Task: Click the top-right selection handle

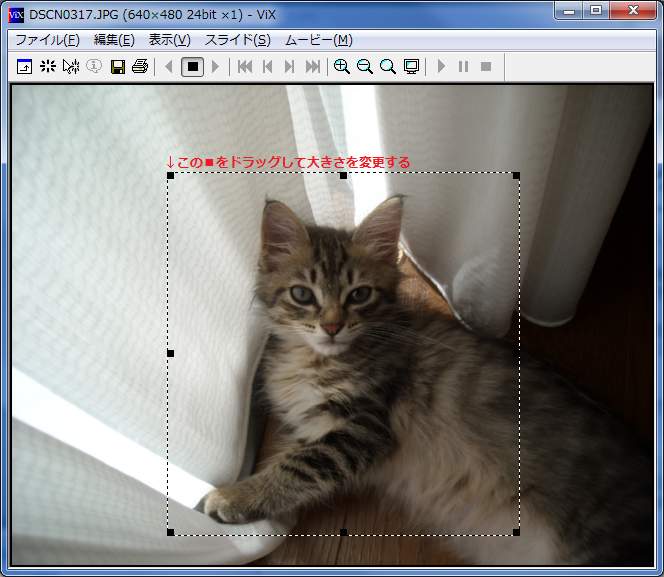Action: pyautogui.click(x=516, y=175)
